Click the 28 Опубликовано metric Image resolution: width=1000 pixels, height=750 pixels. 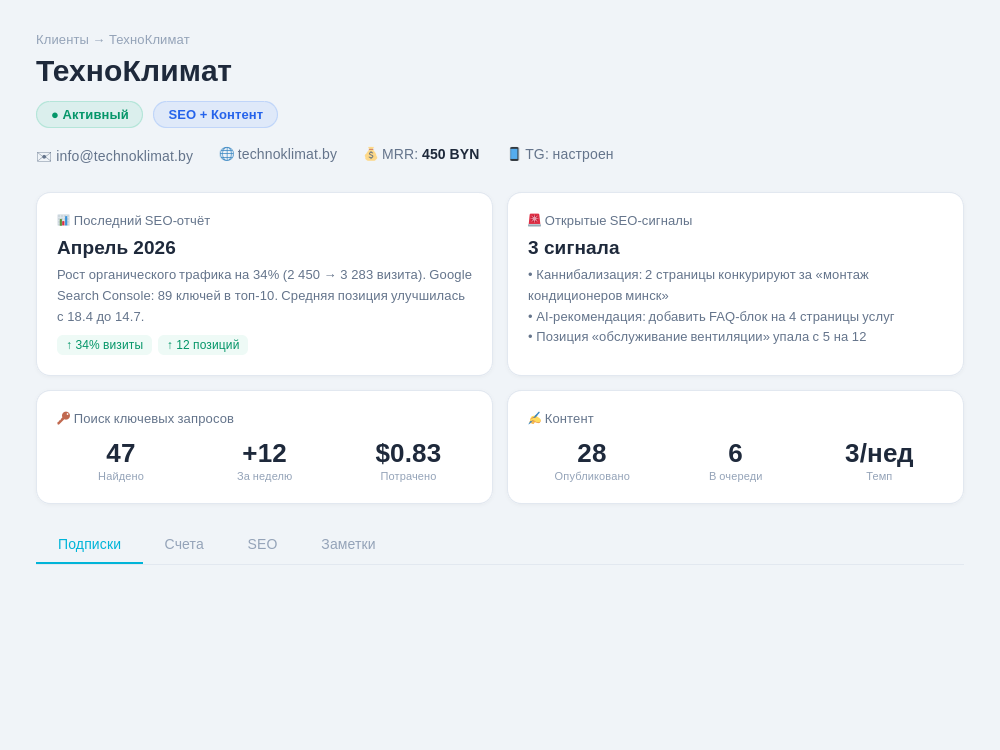(592, 461)
